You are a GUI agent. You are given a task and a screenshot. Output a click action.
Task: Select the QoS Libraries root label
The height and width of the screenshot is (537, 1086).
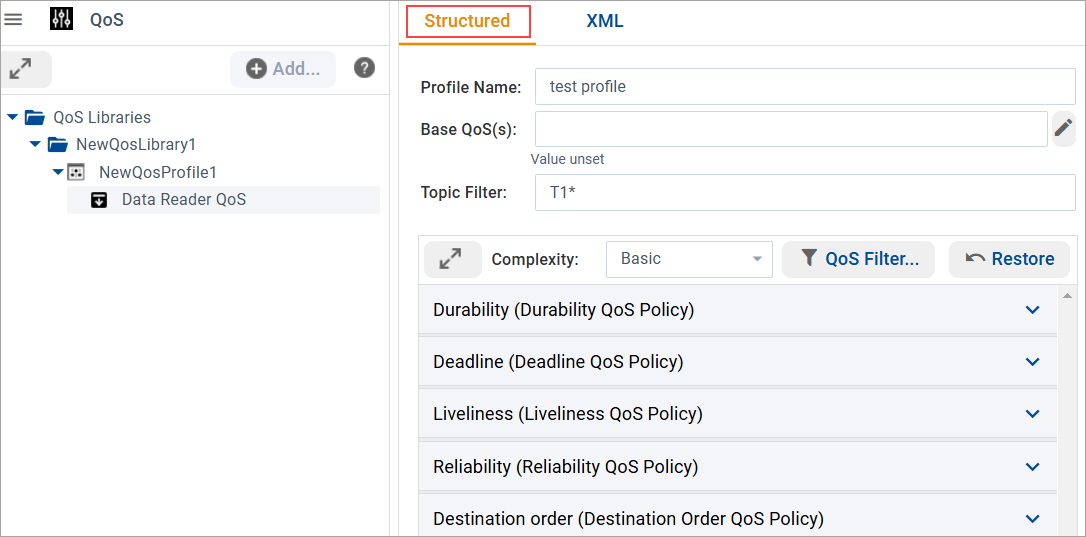[102, 117]
